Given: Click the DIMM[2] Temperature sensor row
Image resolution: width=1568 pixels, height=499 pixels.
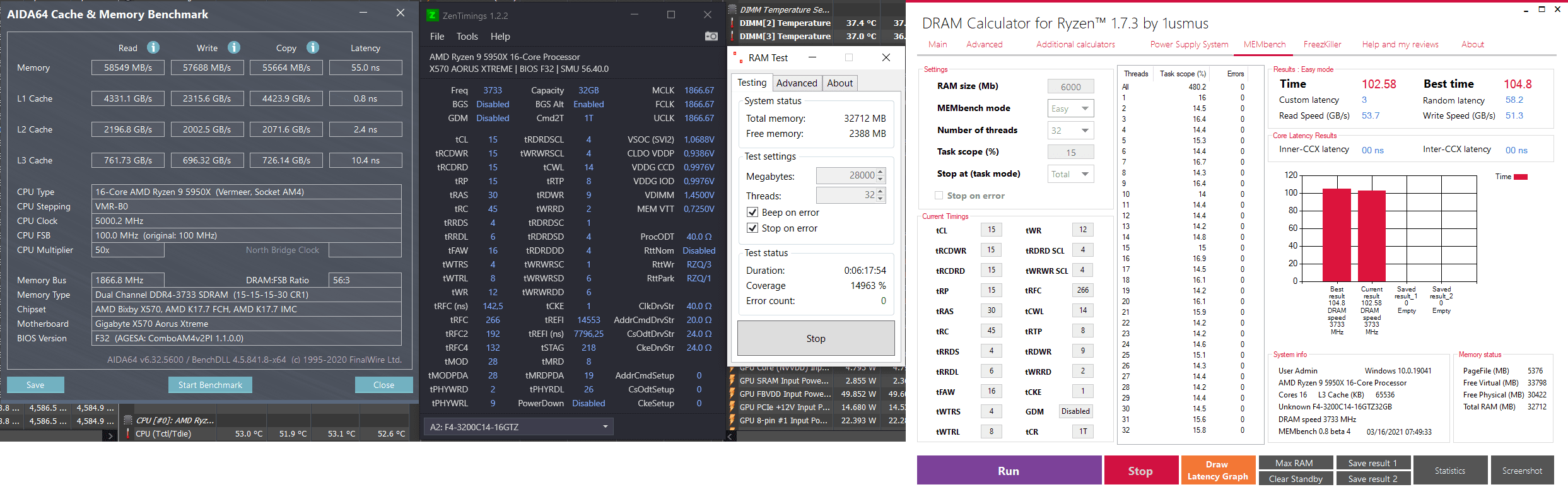Looking at the screenshot, I should 817,23.
